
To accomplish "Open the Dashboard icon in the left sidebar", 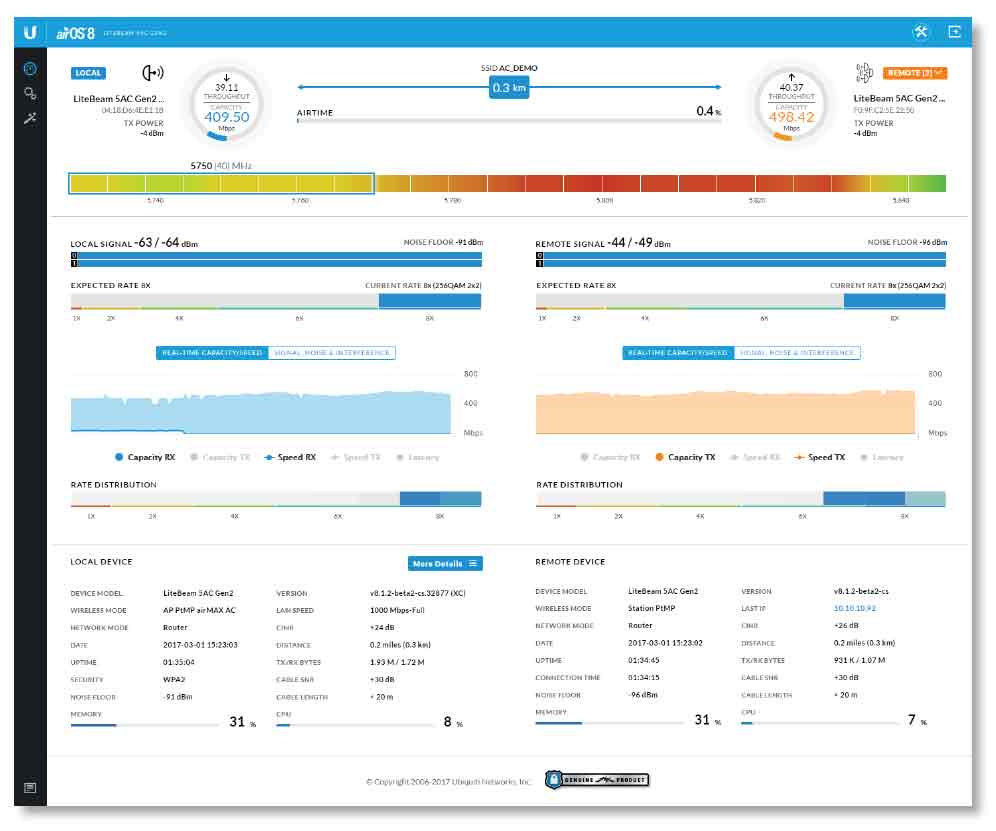I will tap(30, 69).
